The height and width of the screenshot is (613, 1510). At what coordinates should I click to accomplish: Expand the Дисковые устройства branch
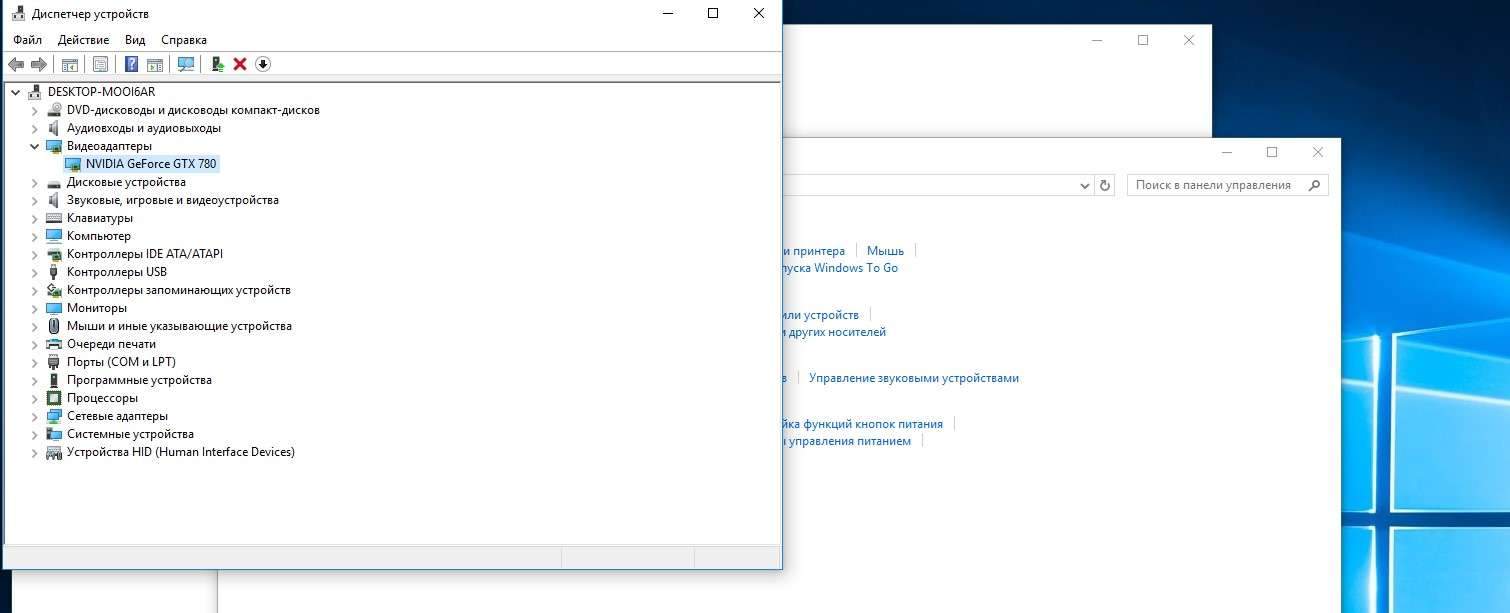[x=34, y=182]
